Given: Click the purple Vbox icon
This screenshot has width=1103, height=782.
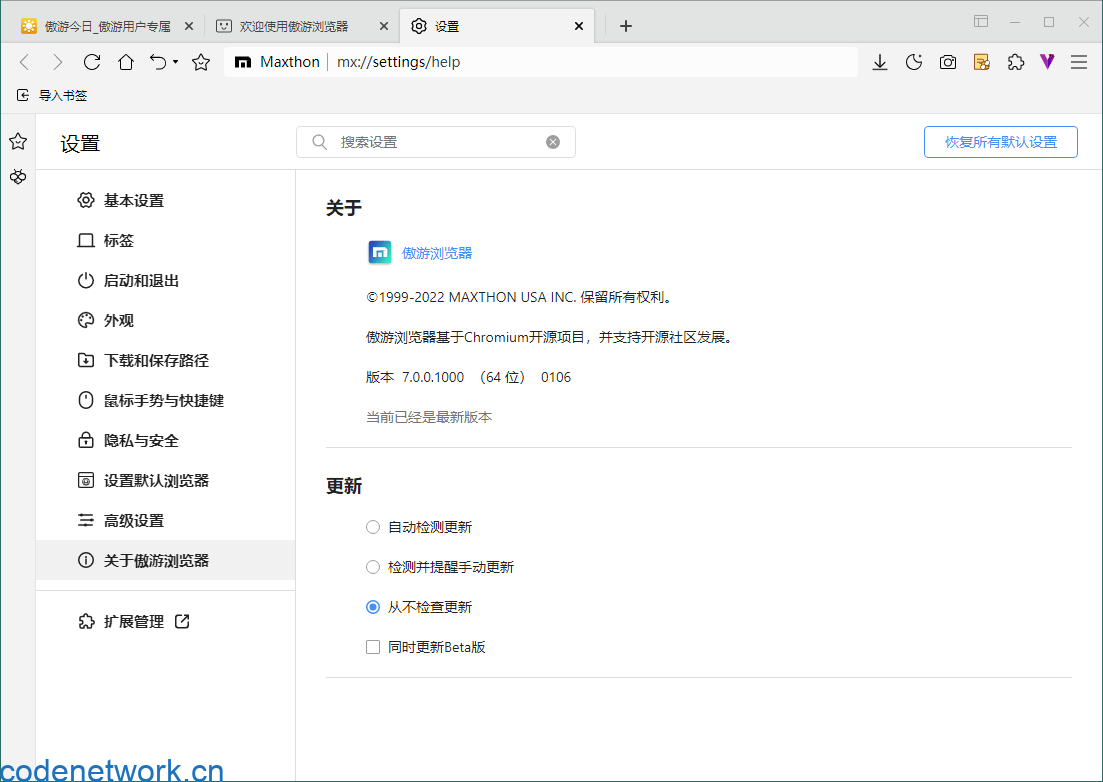Looking at the screenshot, I should (x=1046, y=62).
